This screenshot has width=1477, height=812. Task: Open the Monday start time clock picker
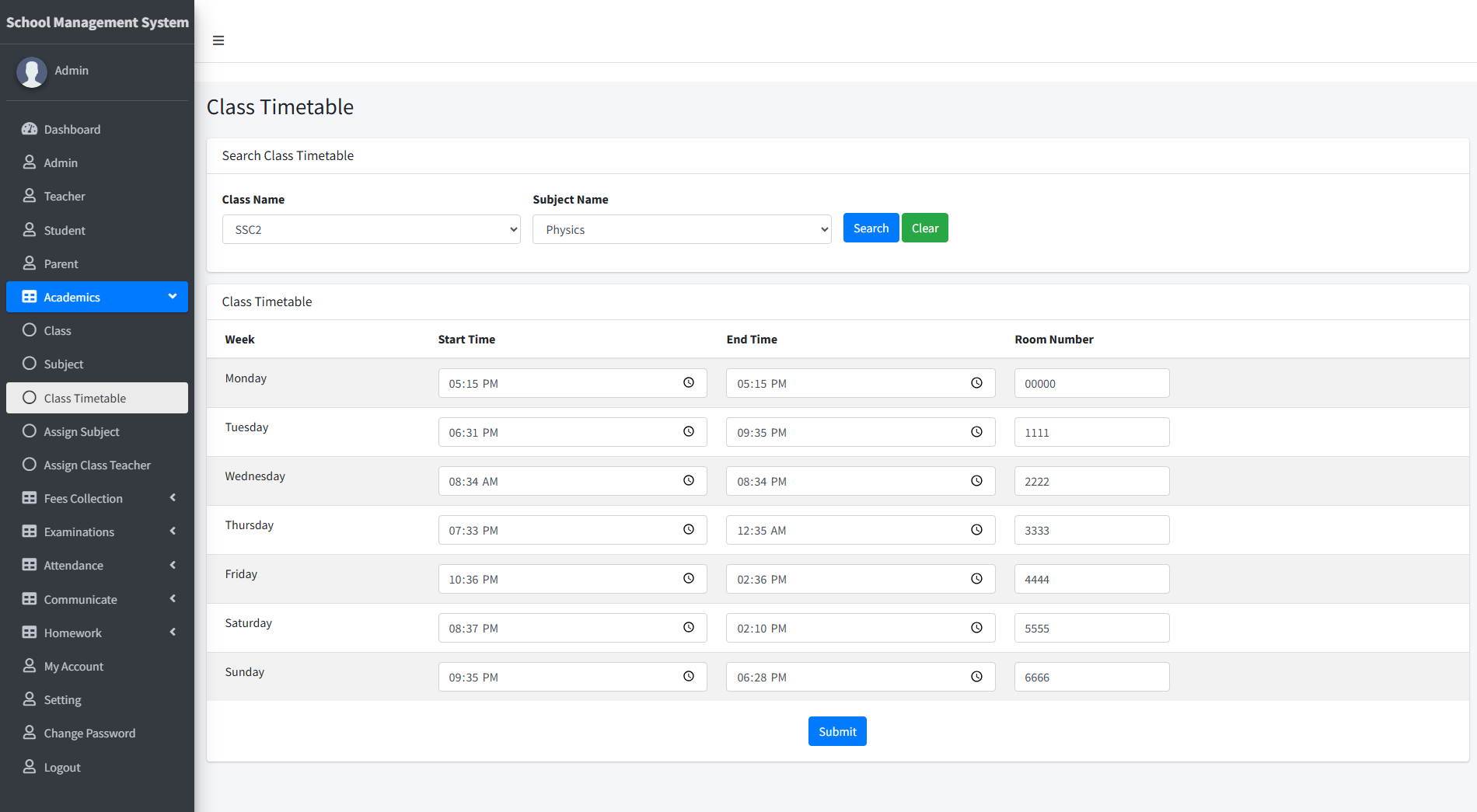coord(689,383)
